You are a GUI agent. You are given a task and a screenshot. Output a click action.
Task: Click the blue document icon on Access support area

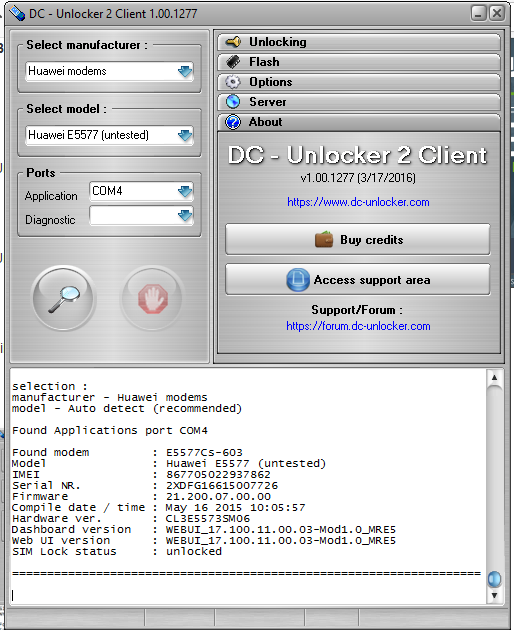(x=298, y=280)
